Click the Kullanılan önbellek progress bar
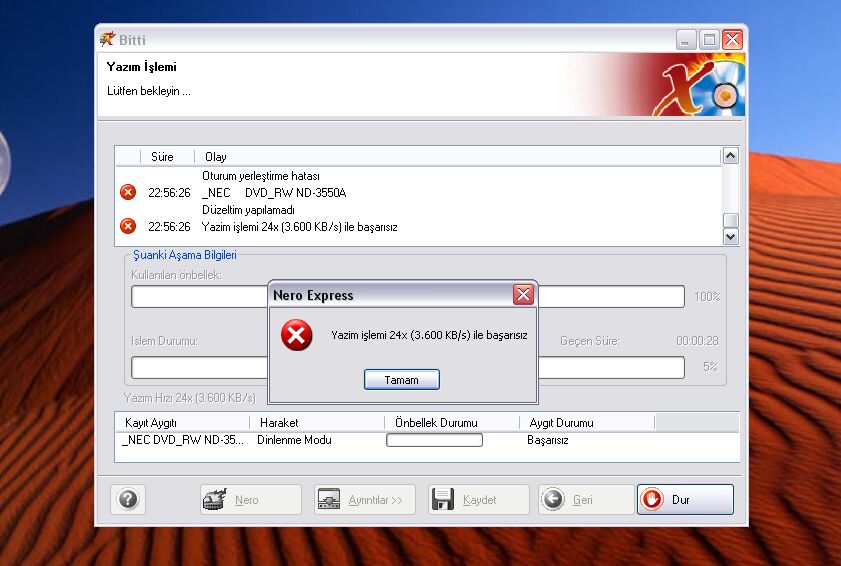The height and width of the screenshot is (566, 841). [x=408, y=296]
